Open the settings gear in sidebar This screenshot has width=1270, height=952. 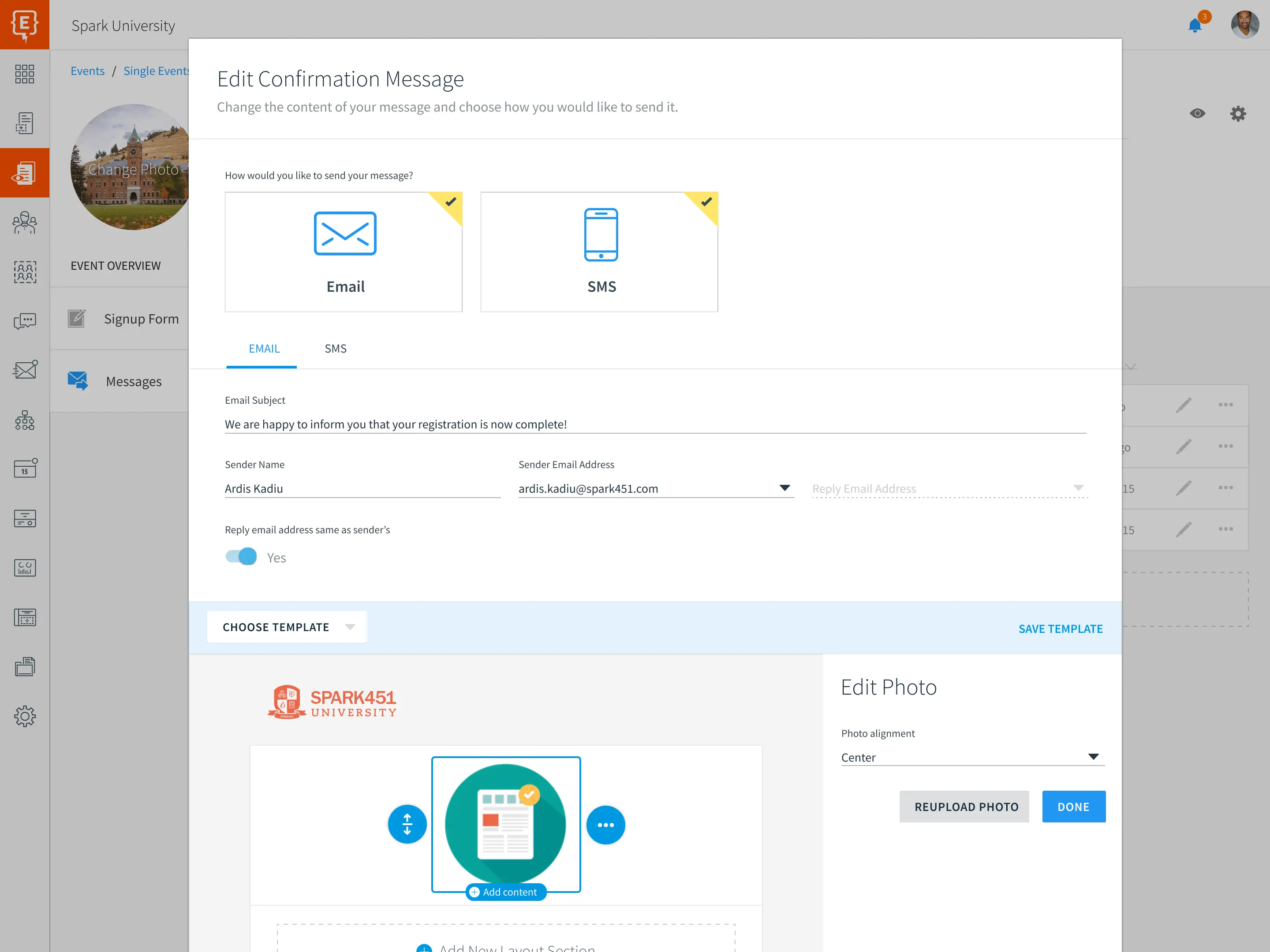tap(25, 716)
